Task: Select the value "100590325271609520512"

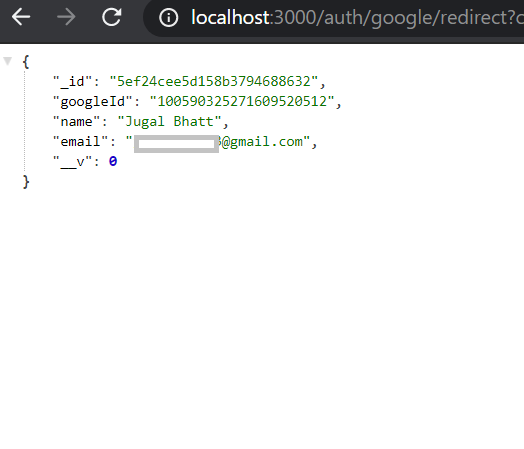Action: pos(242,102)
